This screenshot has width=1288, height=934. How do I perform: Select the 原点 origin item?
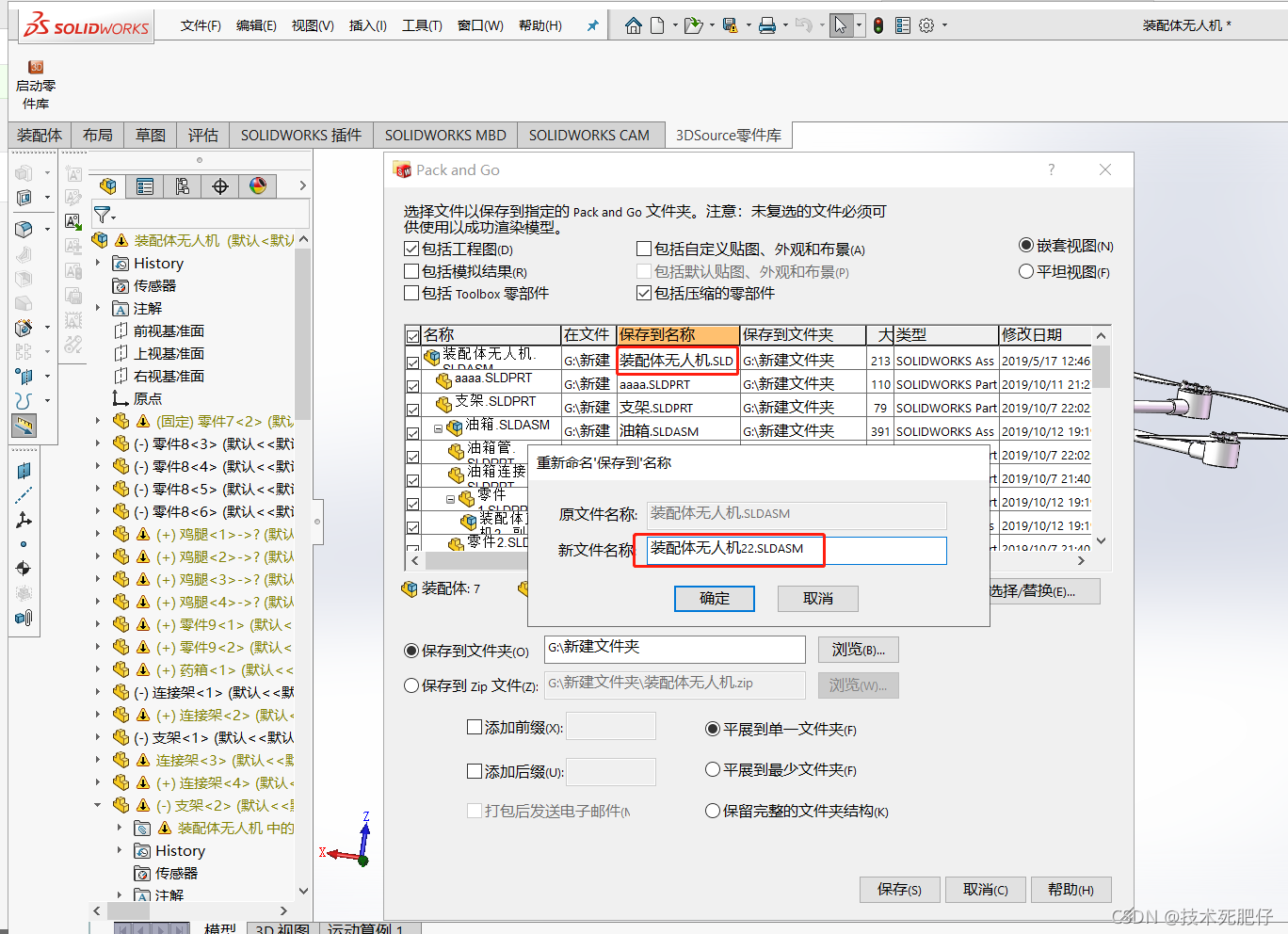pos(147,398)
